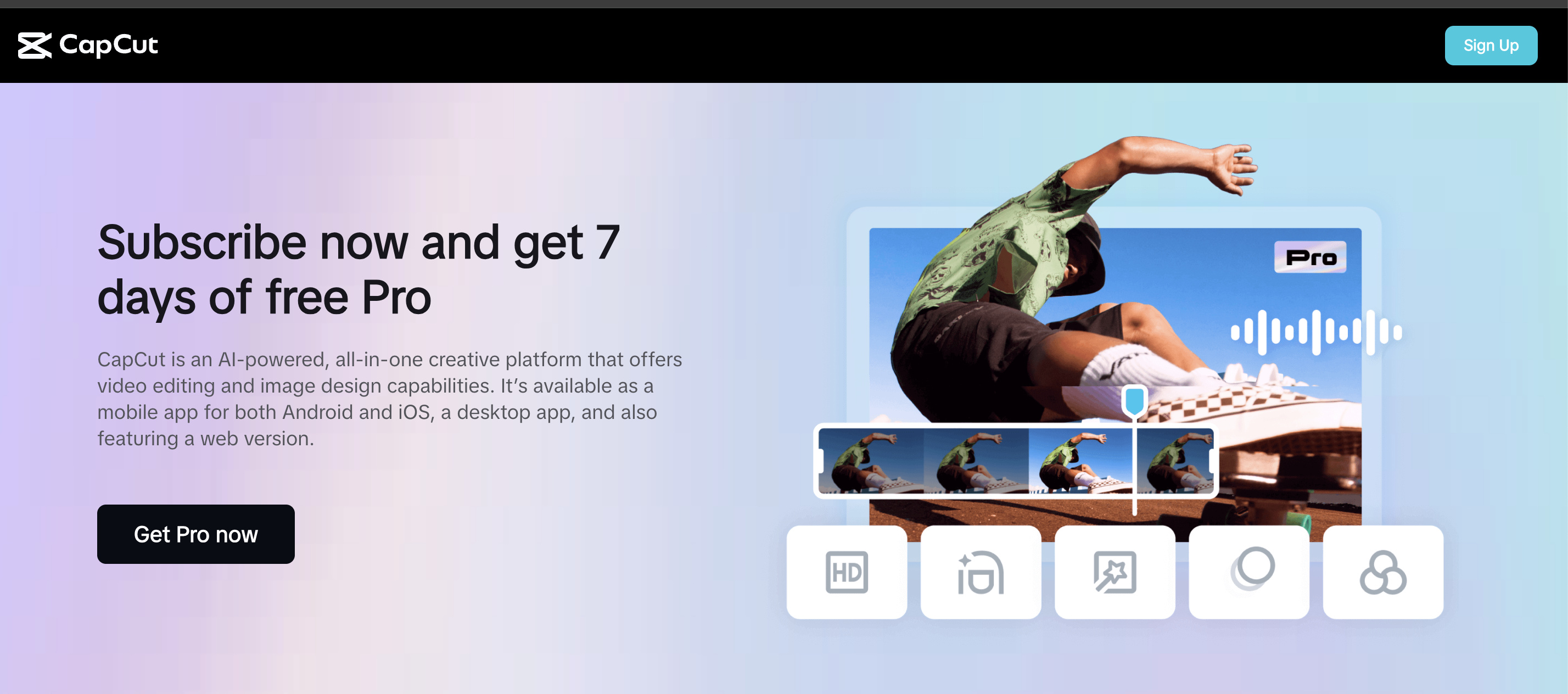1568x694 pixels.
Task: Click heading 'Subscribe now and get 7 days of free Pro'
Action: pyautogui.click(x=359, y=269)
